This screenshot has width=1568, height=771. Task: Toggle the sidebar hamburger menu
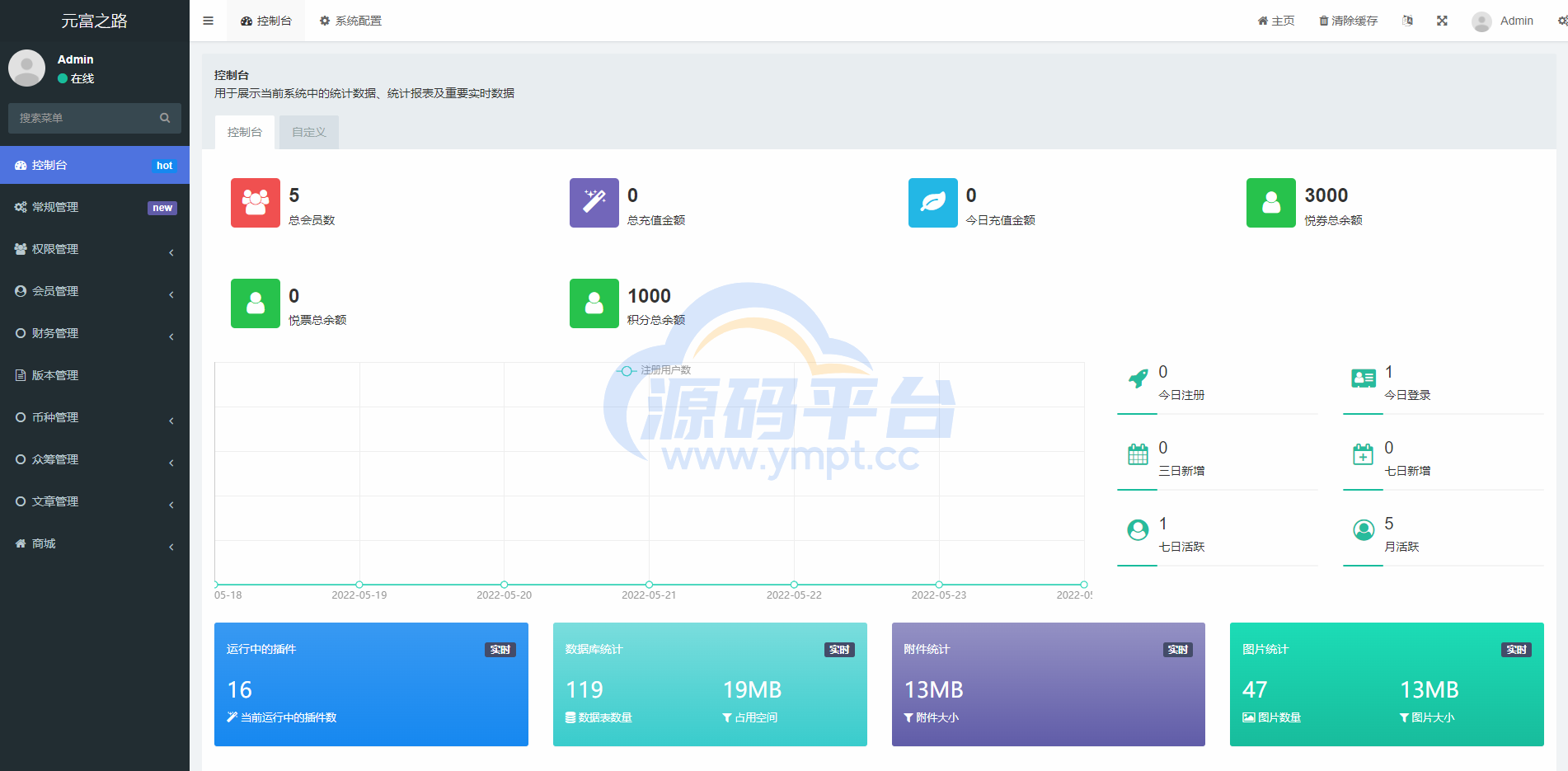tap(208, 21)
